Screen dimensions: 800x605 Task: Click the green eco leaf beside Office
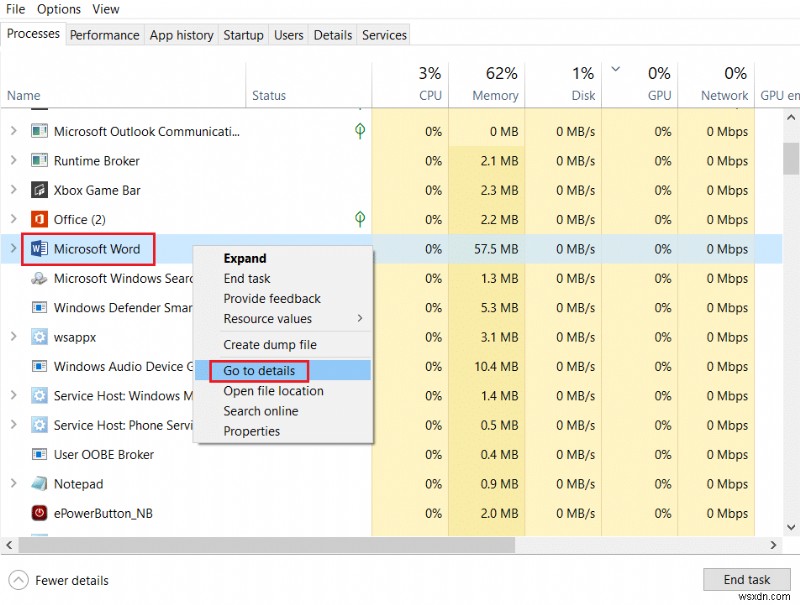[360, 219]
